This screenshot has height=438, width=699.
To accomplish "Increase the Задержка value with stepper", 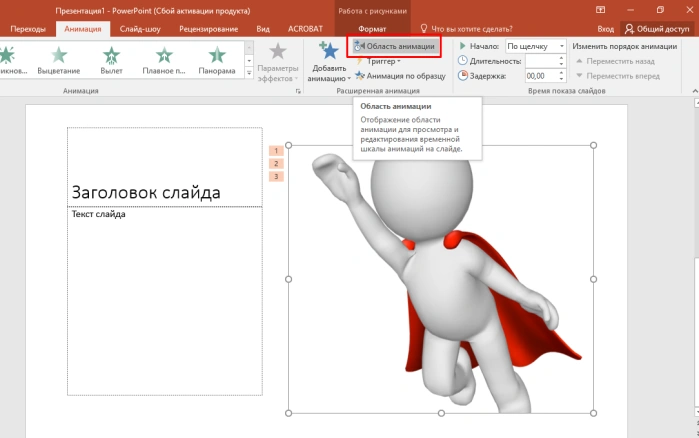I will click(x=561, y=73).
